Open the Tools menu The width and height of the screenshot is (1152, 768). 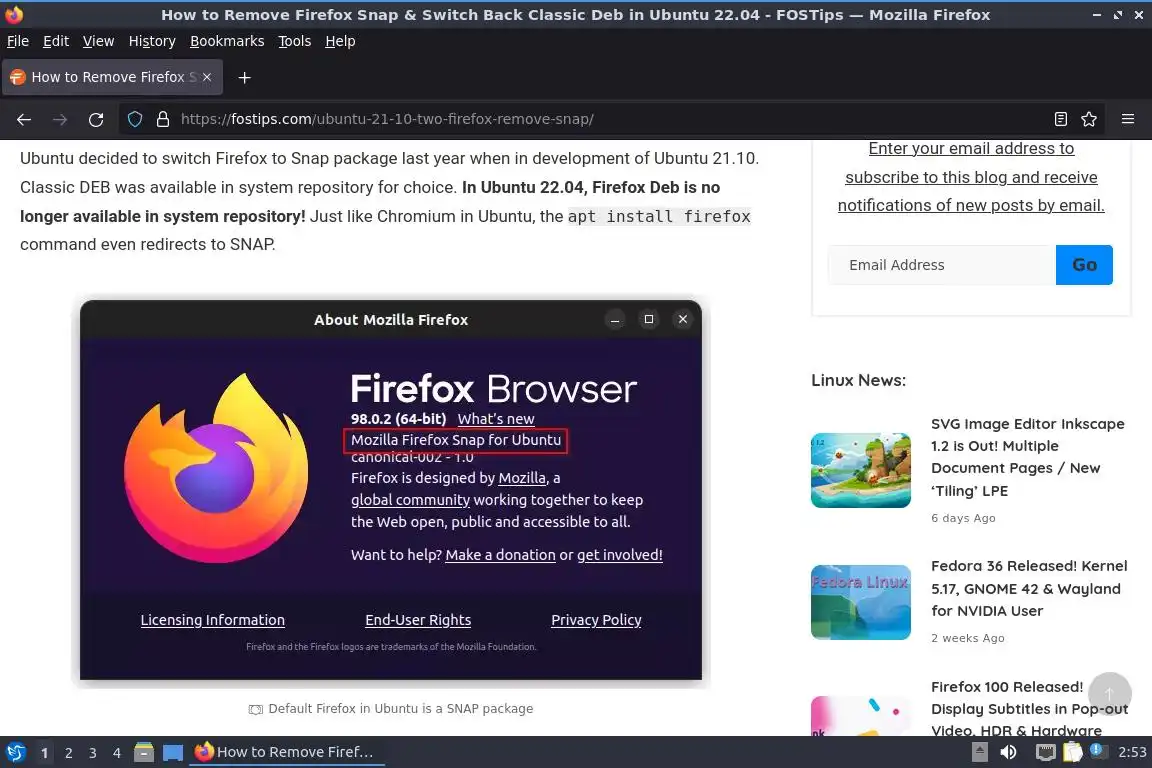coord(295,41)
